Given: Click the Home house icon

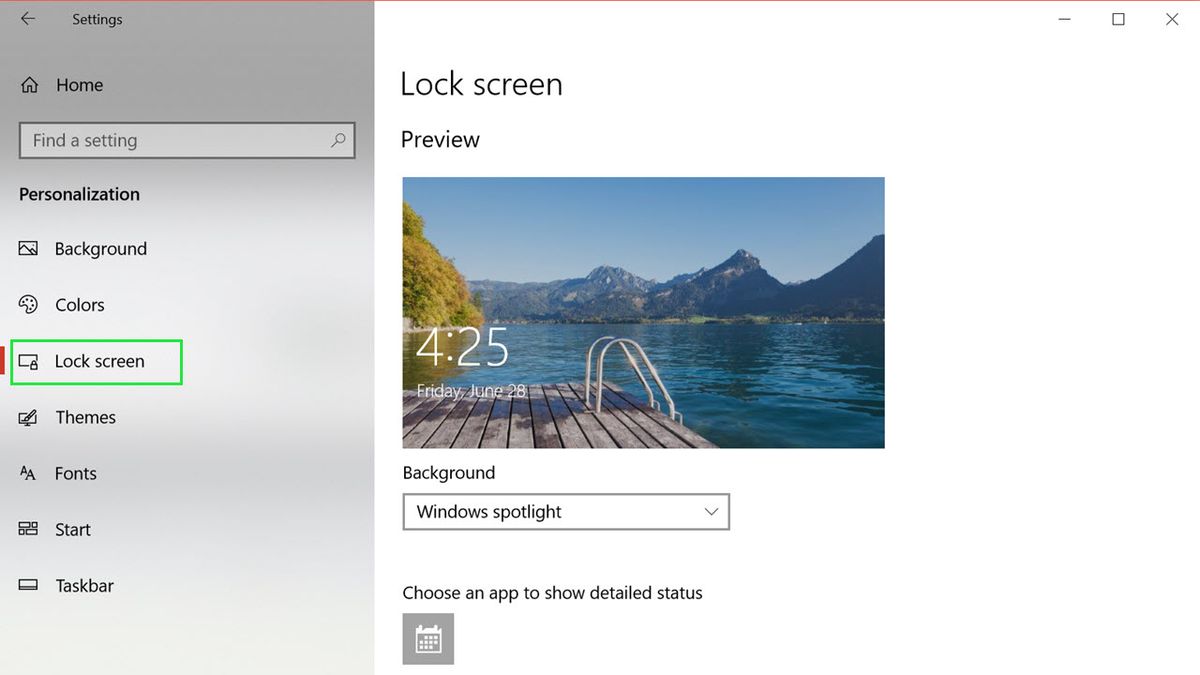Looking at the screenshot, I should coord(29,84).
